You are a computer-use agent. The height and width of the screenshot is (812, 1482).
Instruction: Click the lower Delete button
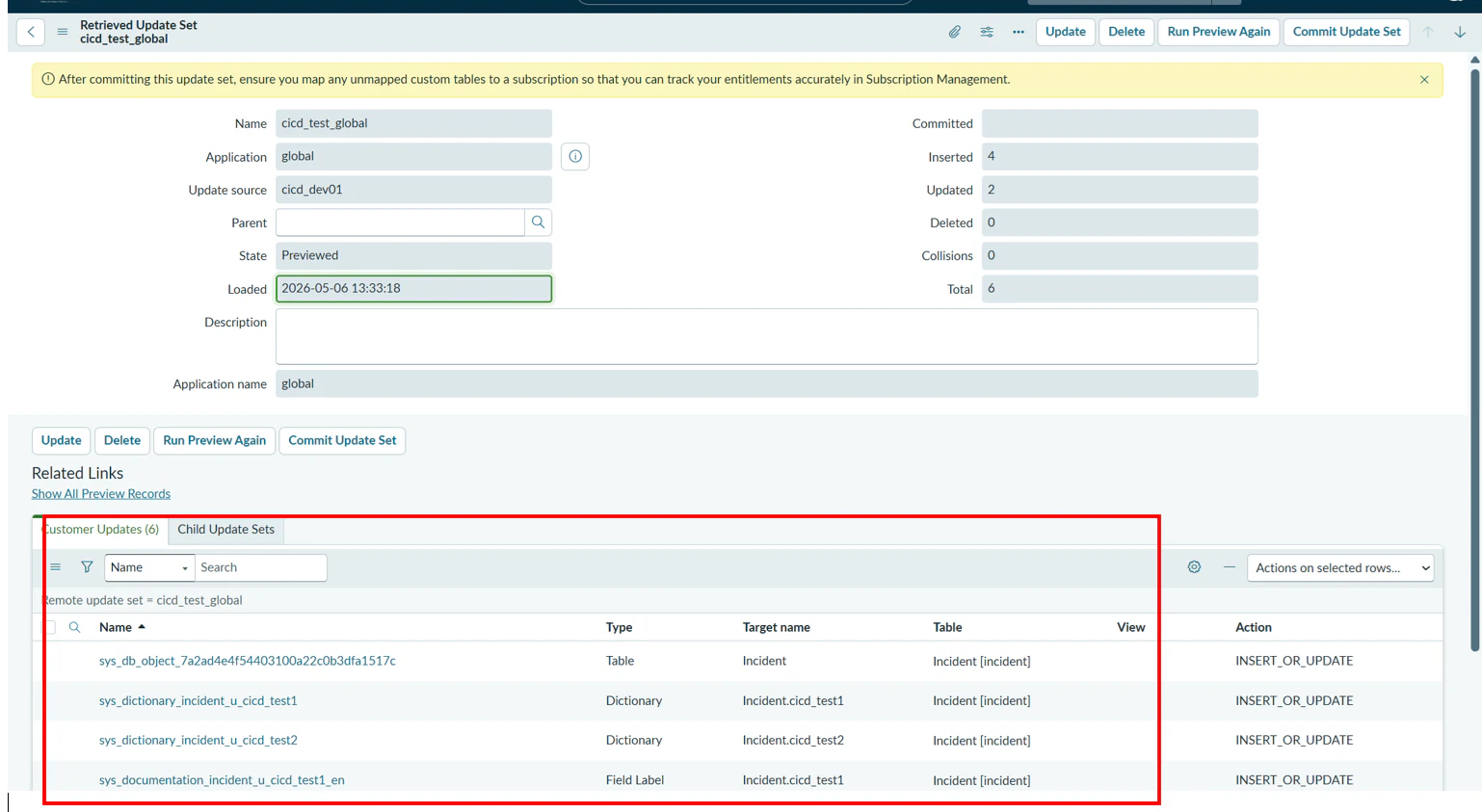(122, 440)
